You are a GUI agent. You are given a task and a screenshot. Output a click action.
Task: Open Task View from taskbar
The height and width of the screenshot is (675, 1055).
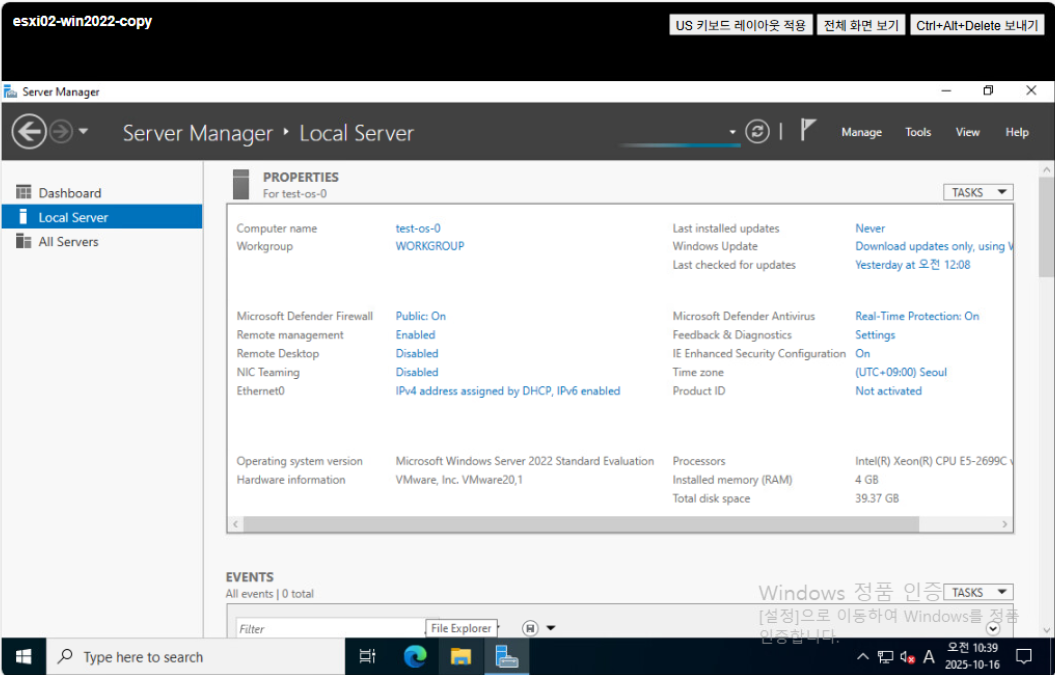[367, 657]
